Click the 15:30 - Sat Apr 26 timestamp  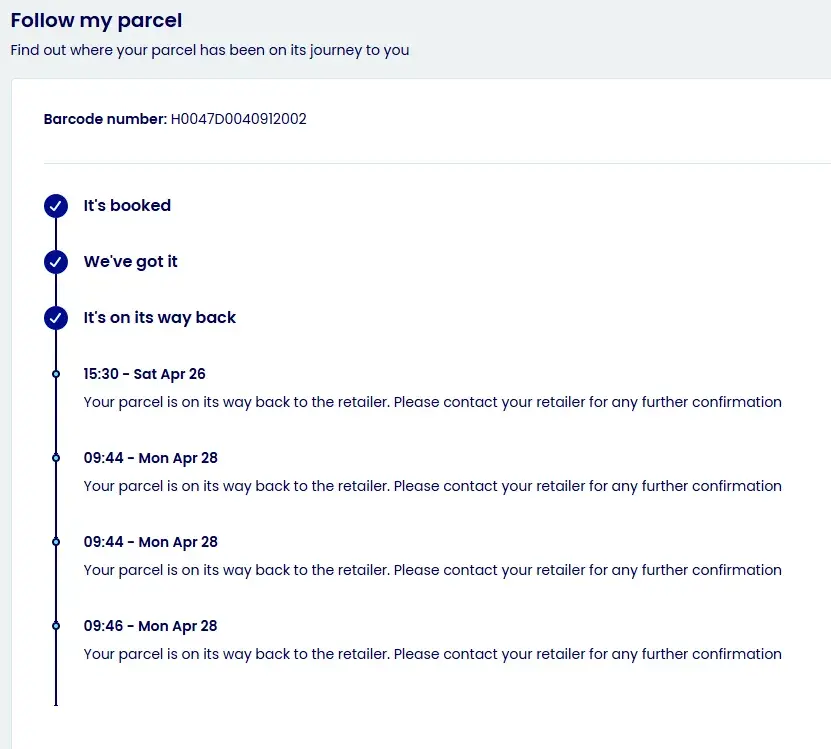144,374
